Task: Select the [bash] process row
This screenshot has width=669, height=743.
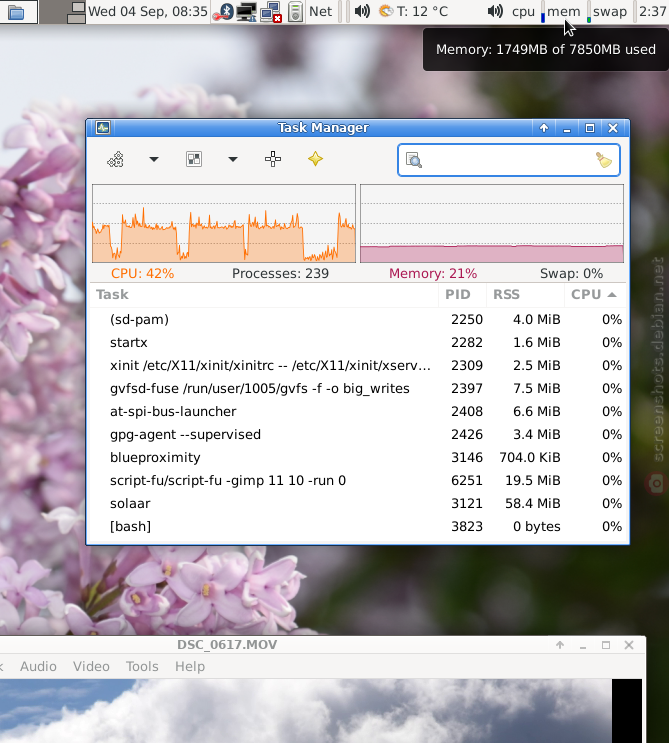Action: (358, 526)
